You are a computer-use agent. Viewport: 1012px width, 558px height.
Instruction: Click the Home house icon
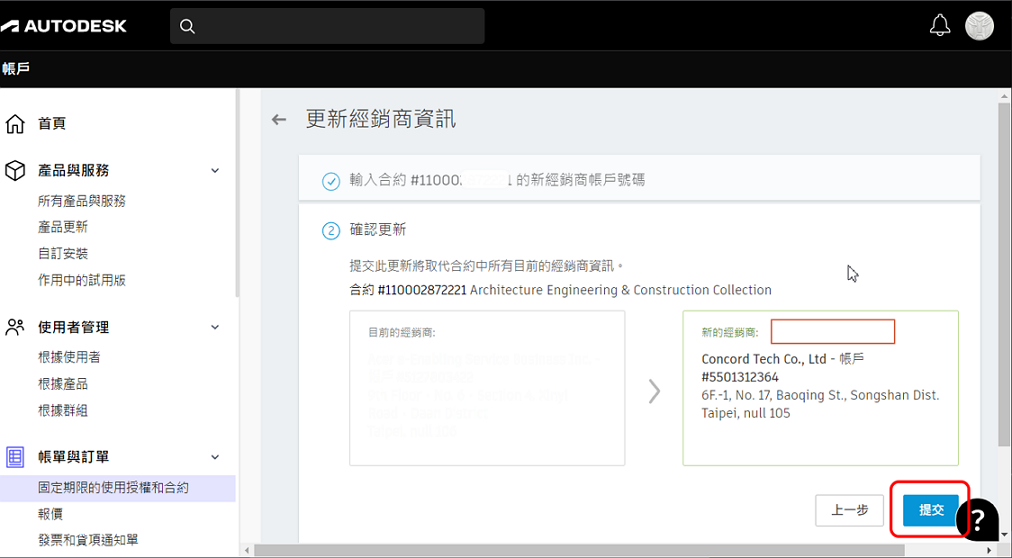point(15,124)
